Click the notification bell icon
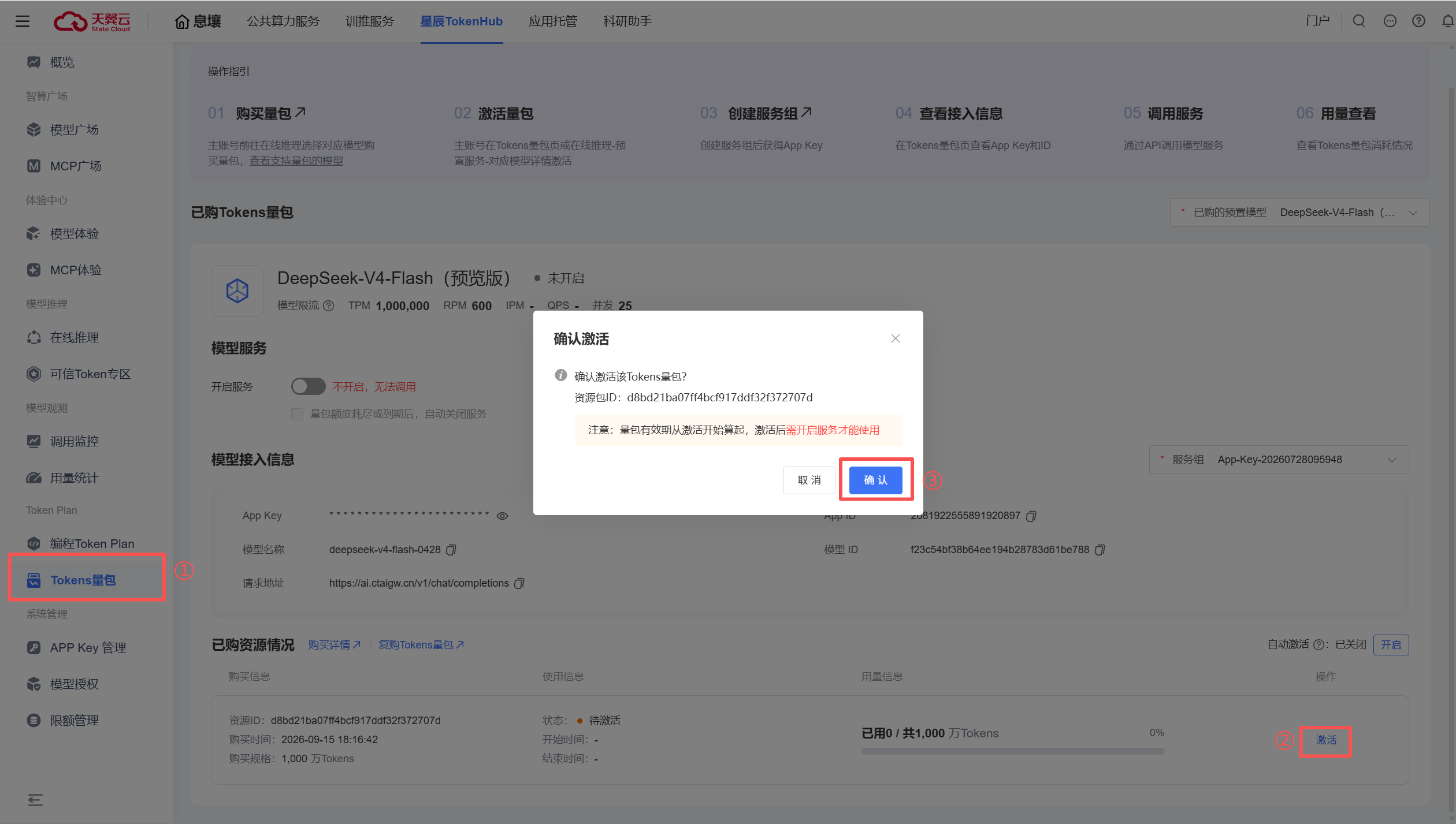 [1447, 21]
